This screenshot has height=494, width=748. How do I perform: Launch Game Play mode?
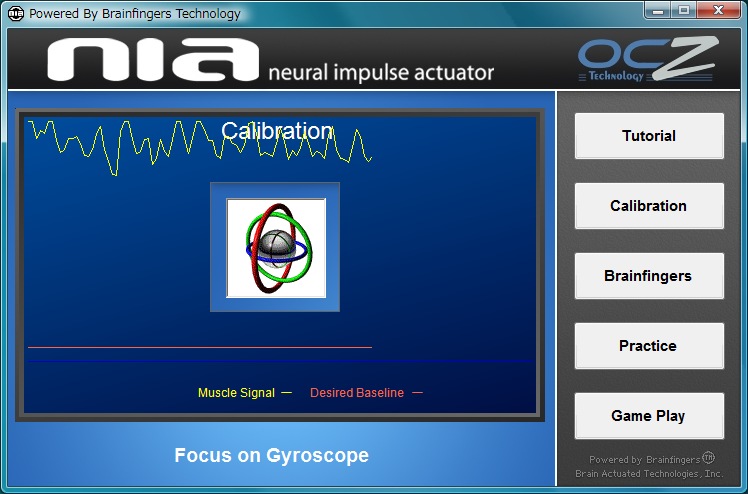[649, 416]
